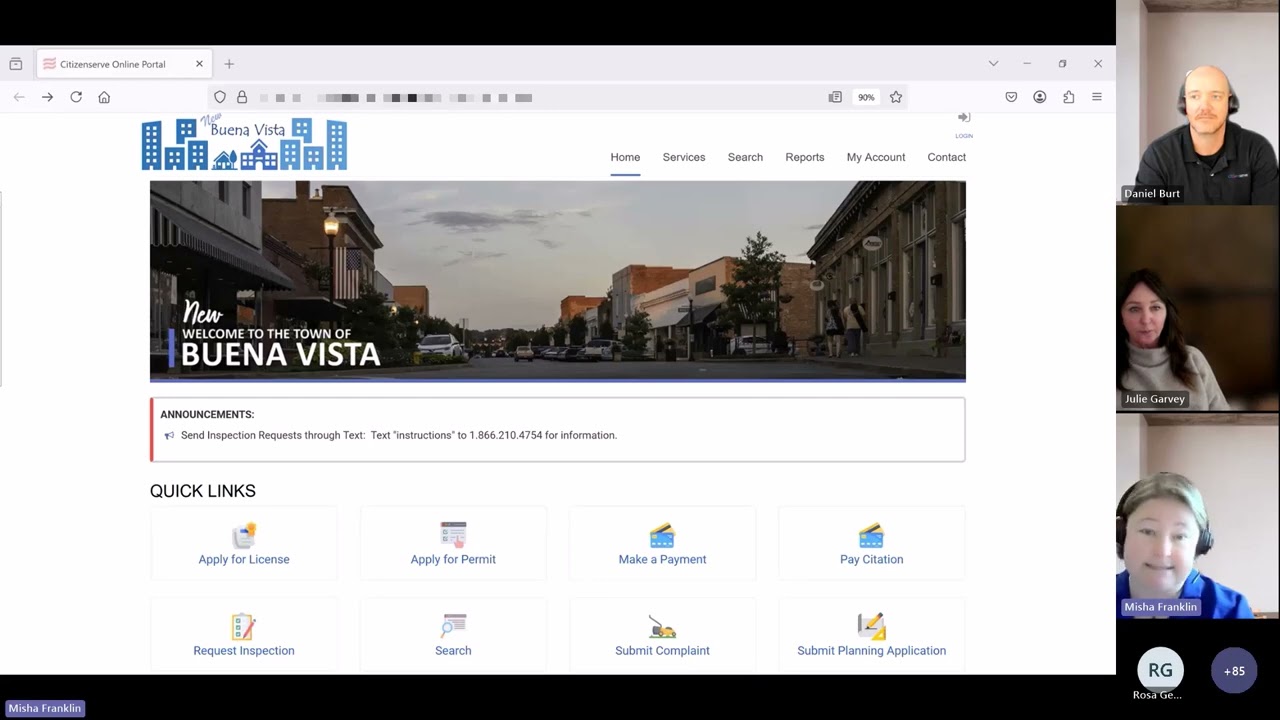Go forward in browser history

(x=47, y=97)
